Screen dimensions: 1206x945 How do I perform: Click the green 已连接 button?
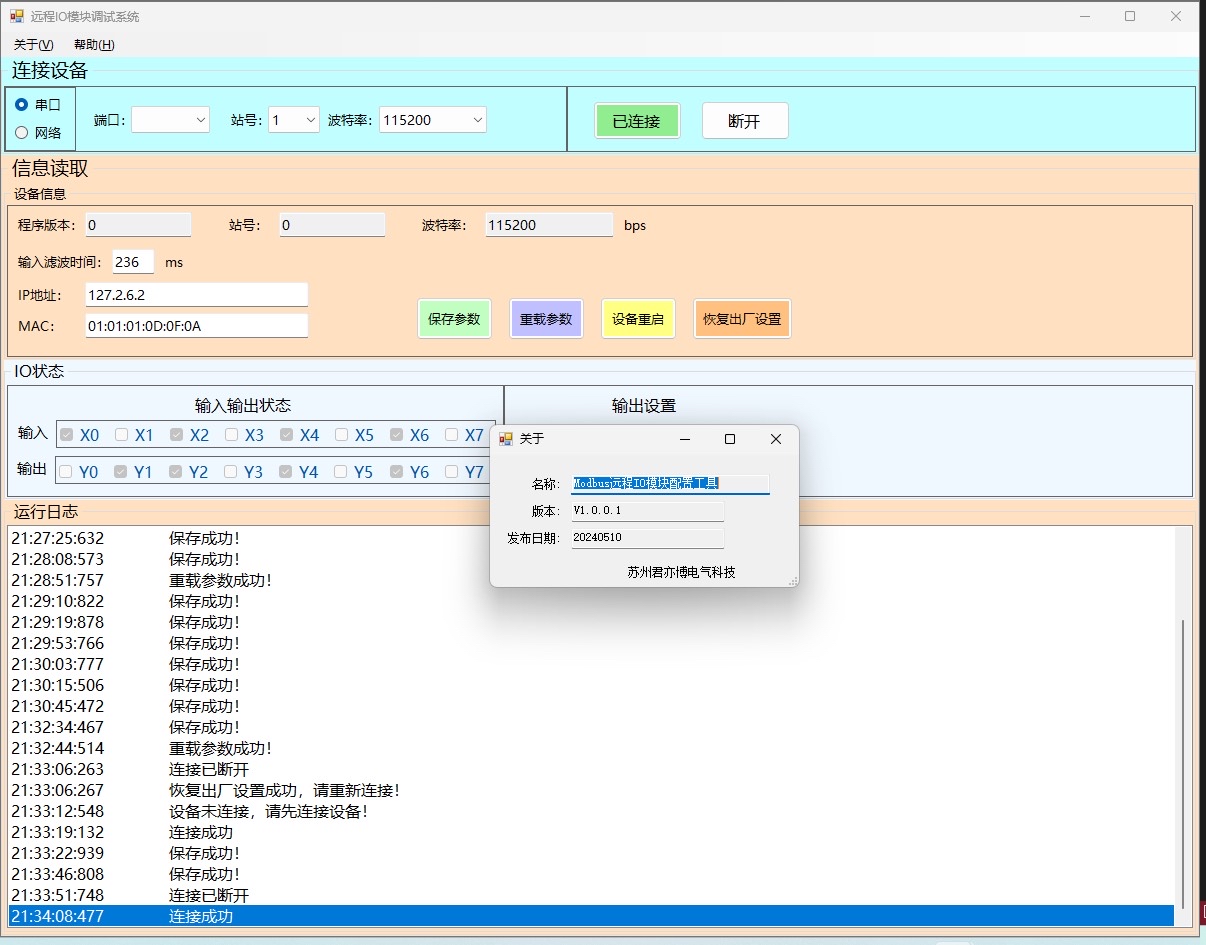(637, 121)
